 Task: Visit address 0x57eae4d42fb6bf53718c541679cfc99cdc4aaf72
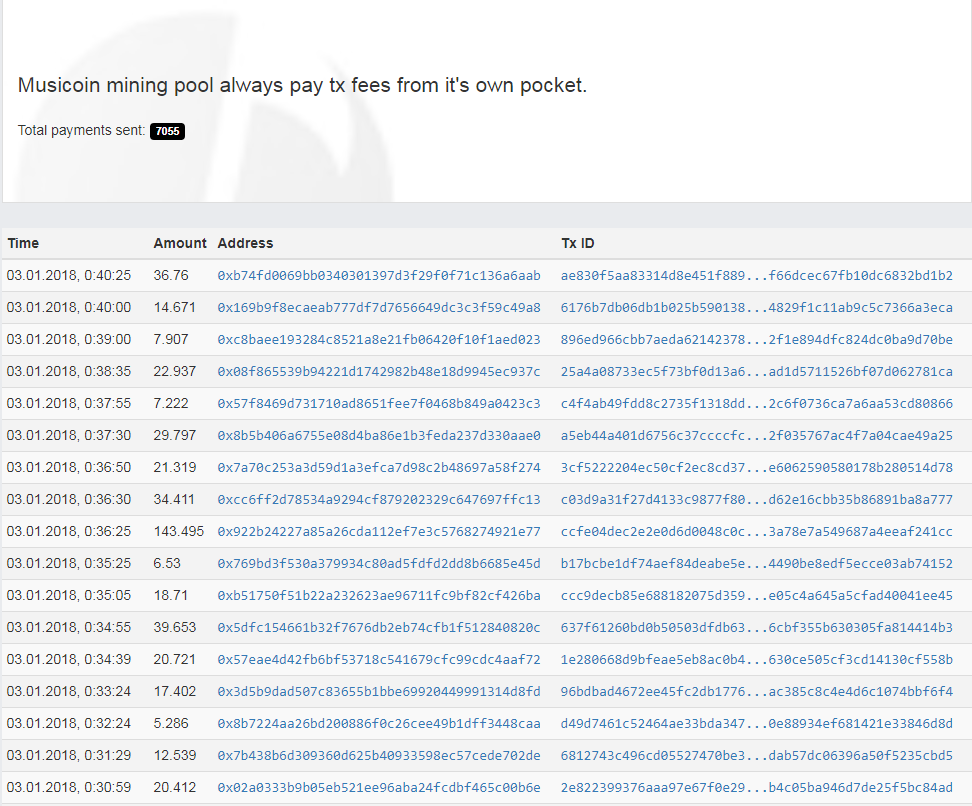tap(378, 659)
